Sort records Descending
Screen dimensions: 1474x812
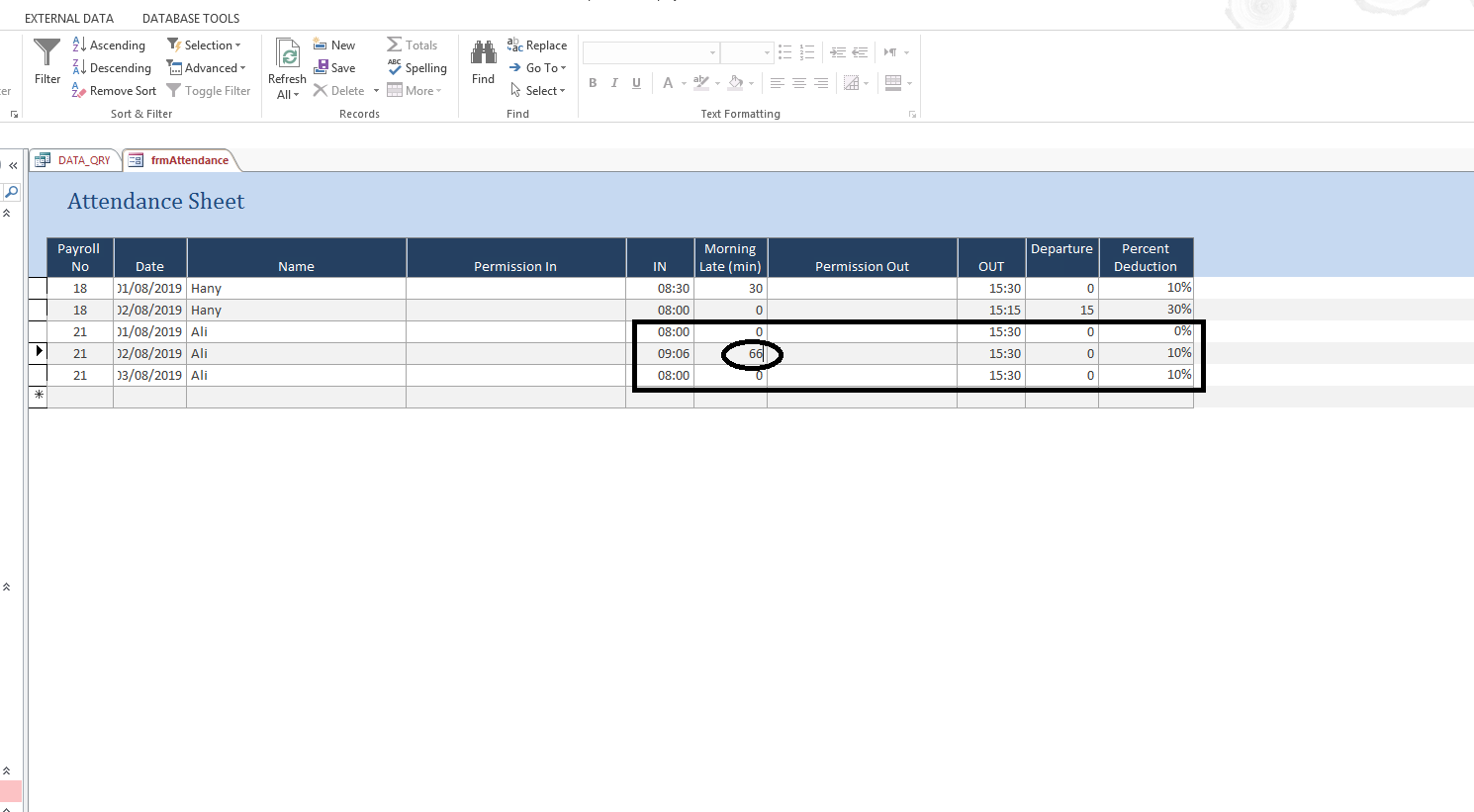point(112,68)
